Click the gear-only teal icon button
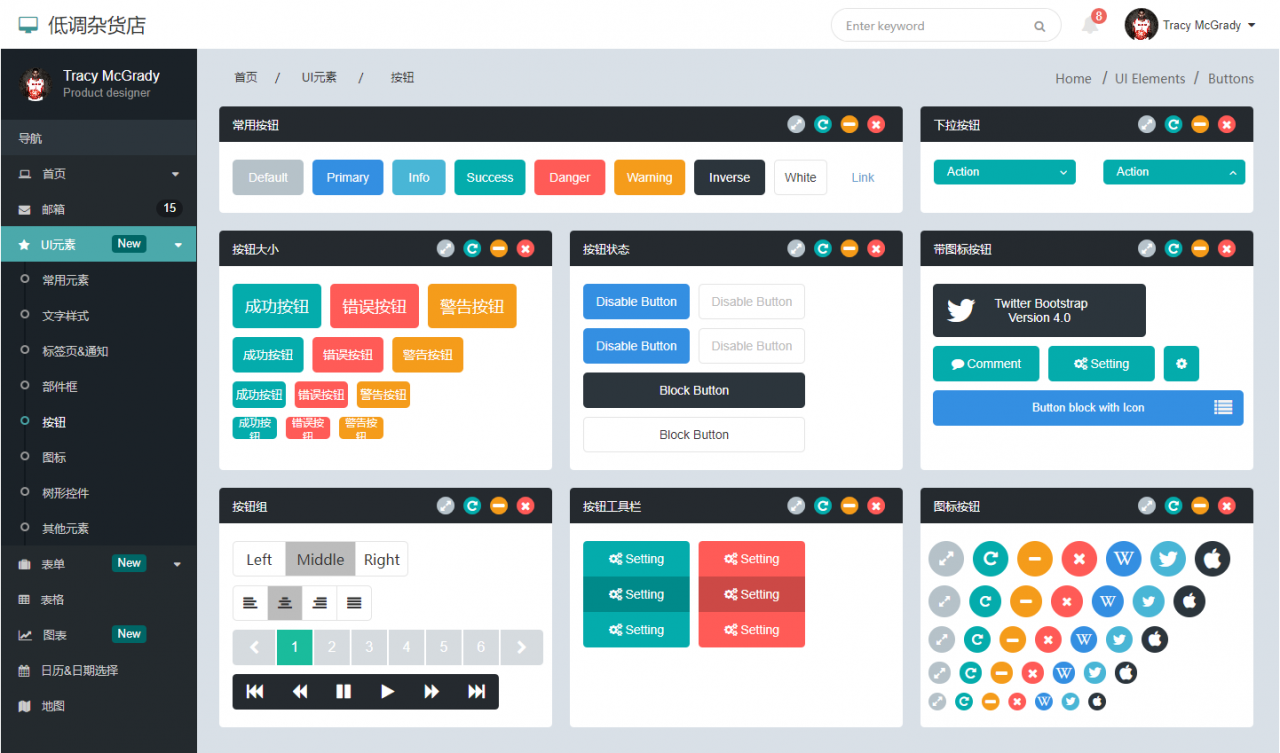 (1181, 364)
